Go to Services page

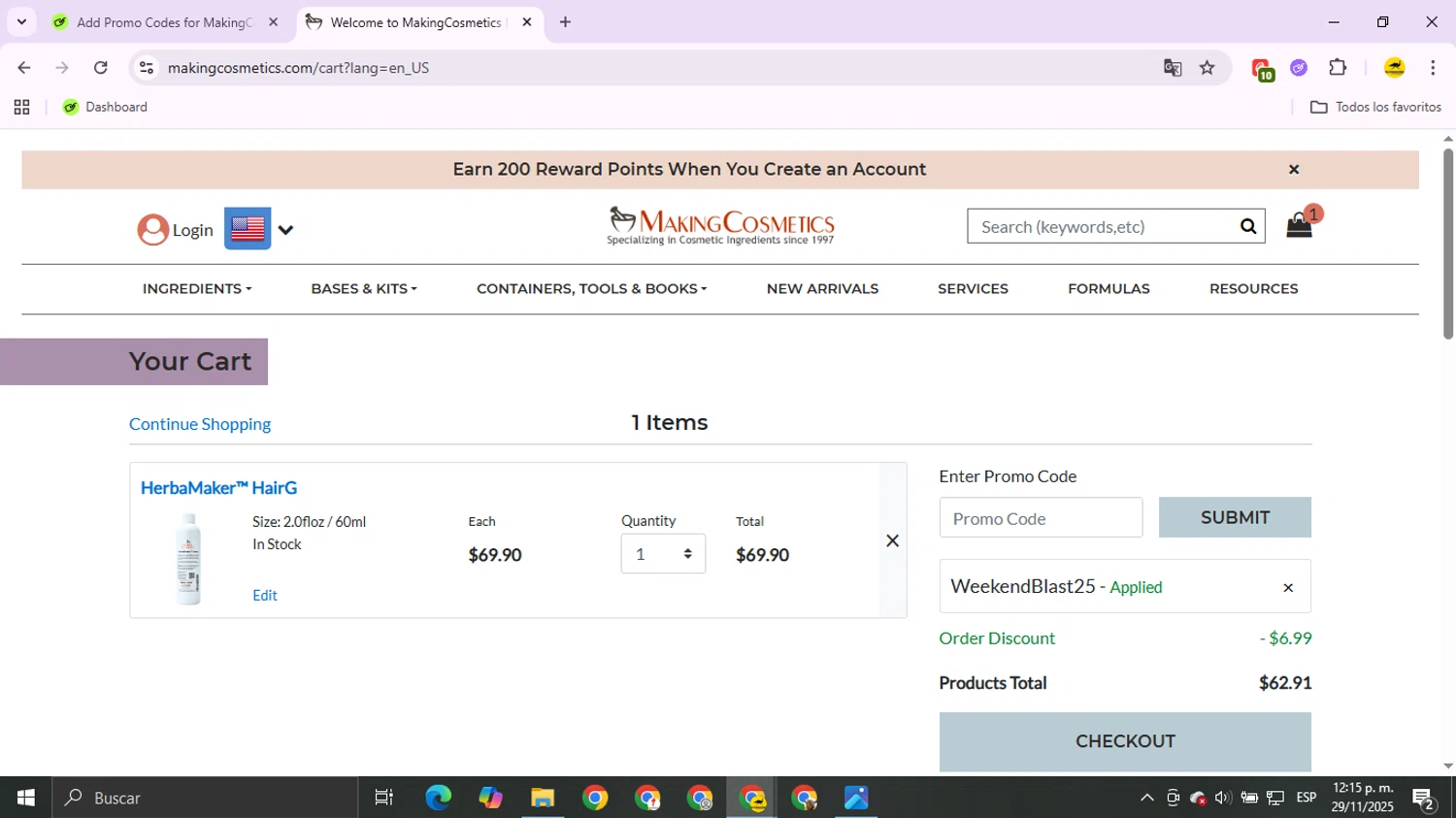pos(973,289)
